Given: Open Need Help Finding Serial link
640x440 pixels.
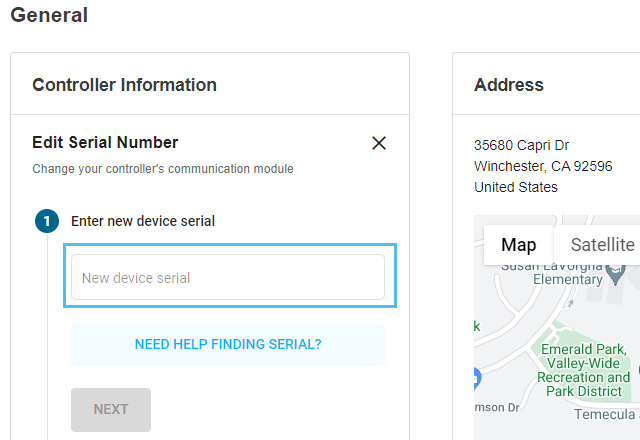Looking at the screenshot, I should (228, 345).
